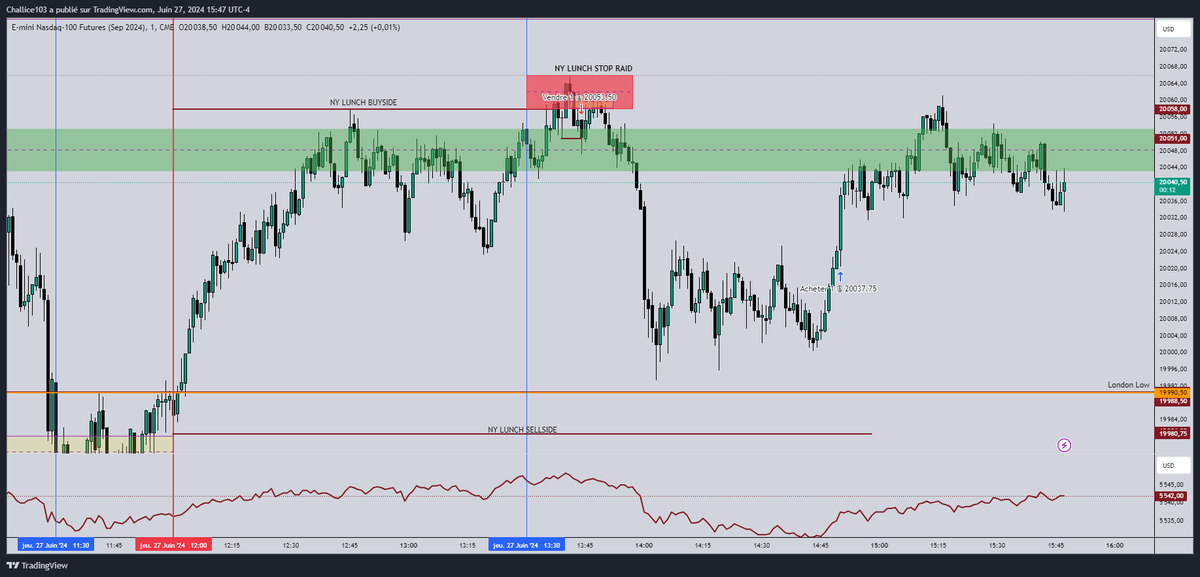The width and height of the screenshot is (1200, 577).
Task: Click the 20072,00 price axis value
Action: 1173,49
